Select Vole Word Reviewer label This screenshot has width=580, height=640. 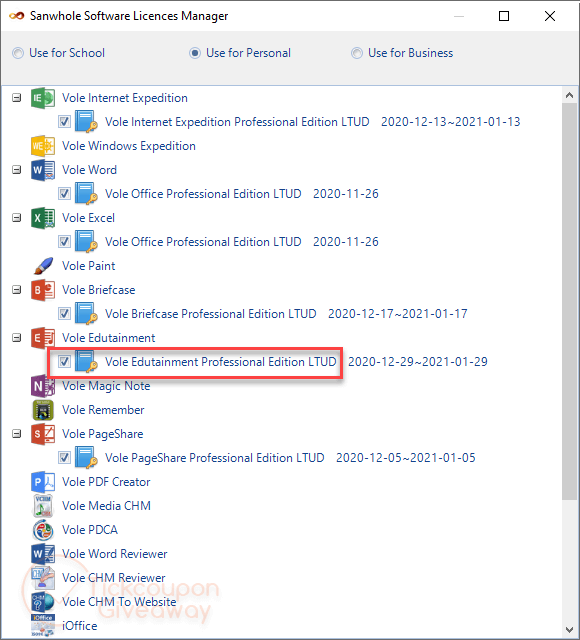115,554
